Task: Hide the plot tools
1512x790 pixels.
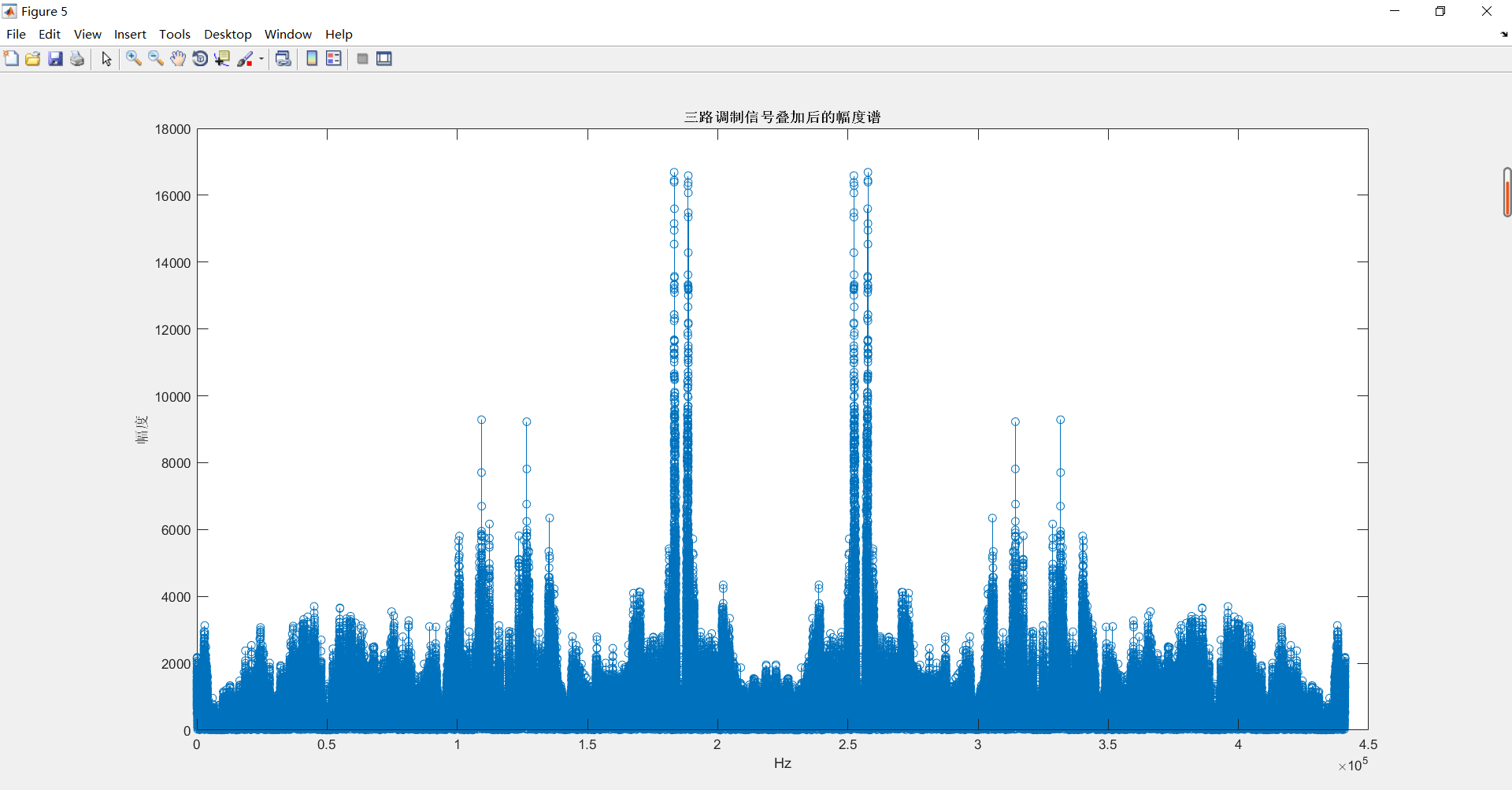Action: click(x=362, y=59)
